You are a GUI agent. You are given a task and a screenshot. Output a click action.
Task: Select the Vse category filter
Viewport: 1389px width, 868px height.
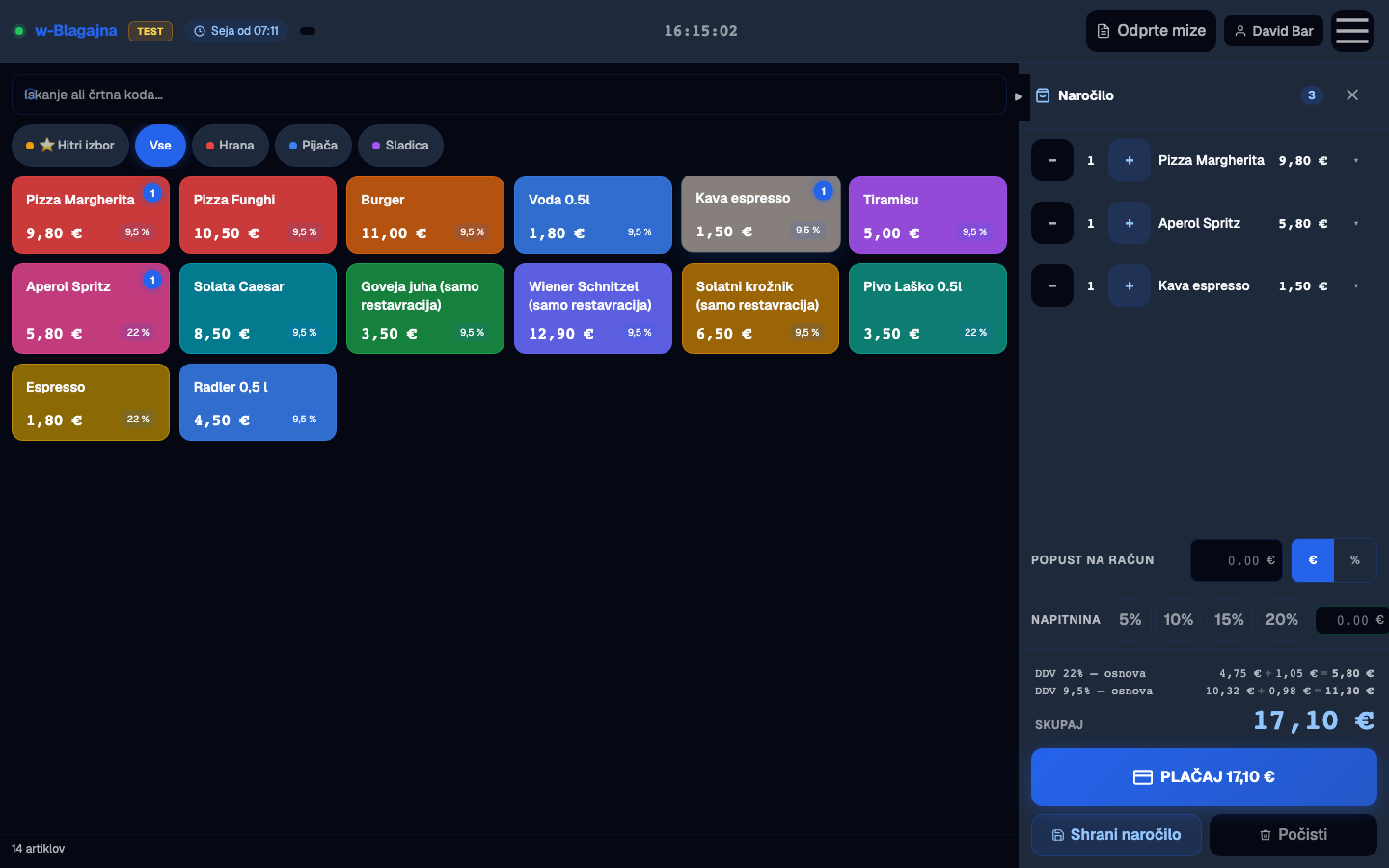[160, 146]
